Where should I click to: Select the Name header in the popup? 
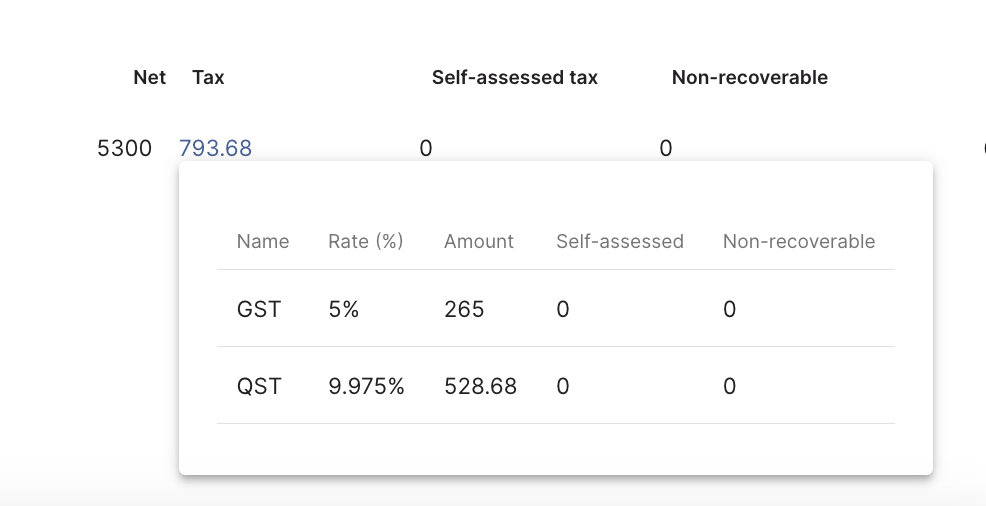click(263, 241)
